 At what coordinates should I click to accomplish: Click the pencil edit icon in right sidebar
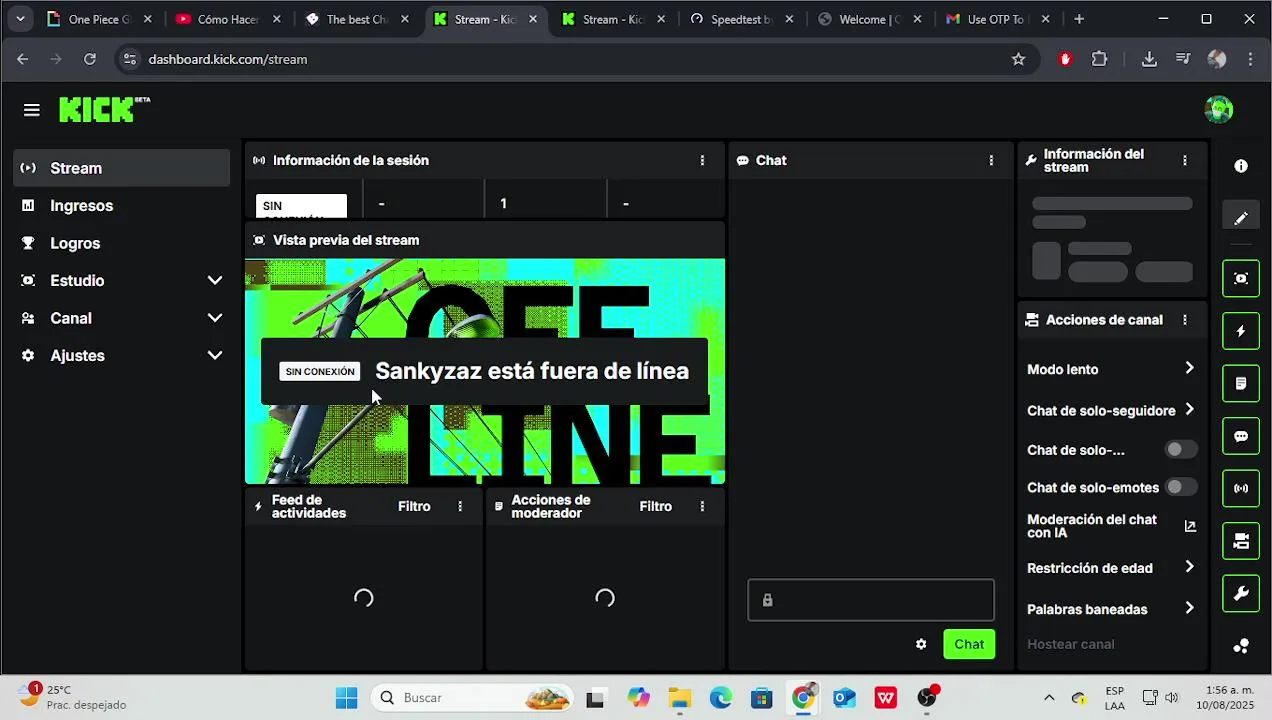click(x=1241, y=218)
